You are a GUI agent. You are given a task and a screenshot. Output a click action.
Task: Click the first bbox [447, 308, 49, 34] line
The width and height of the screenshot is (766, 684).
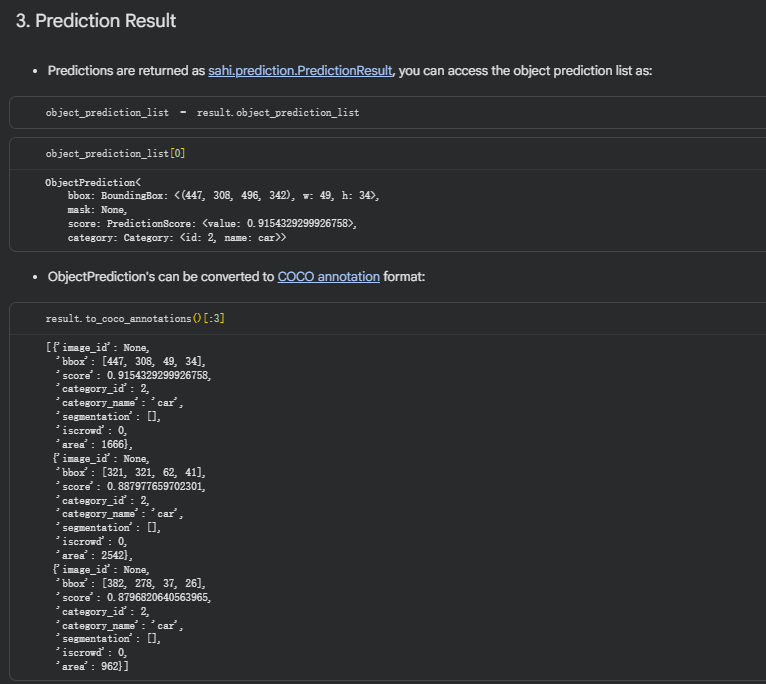click(130, 362)
